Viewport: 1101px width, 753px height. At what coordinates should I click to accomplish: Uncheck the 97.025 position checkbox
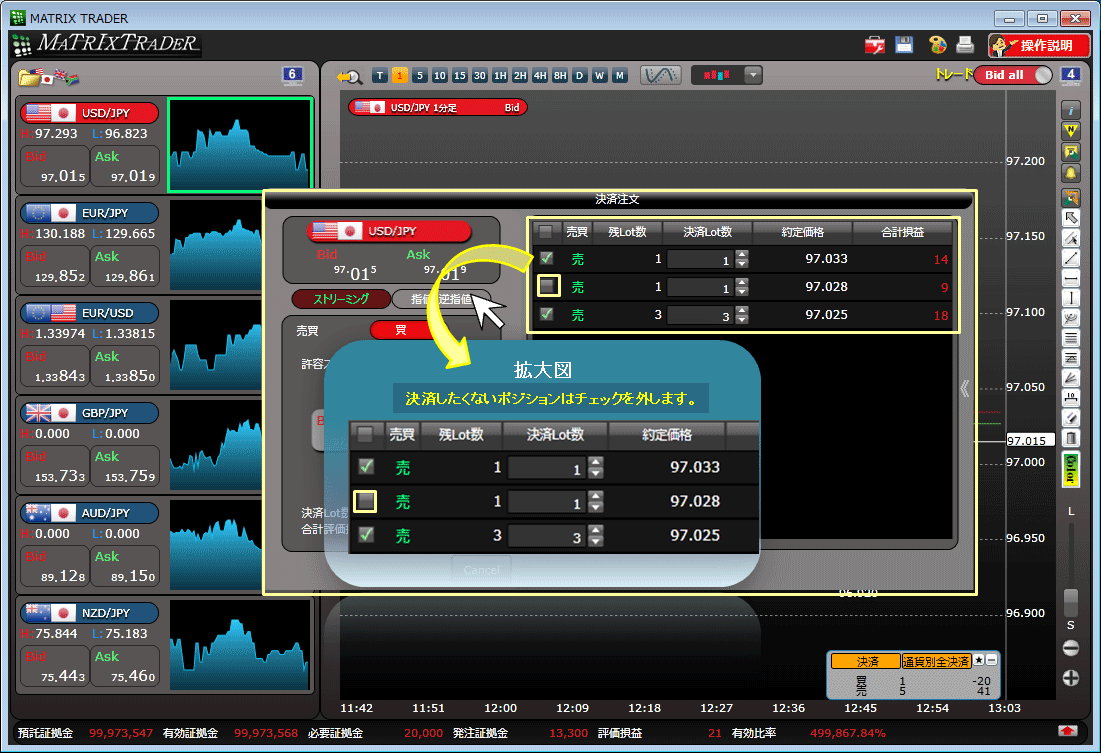547,314
